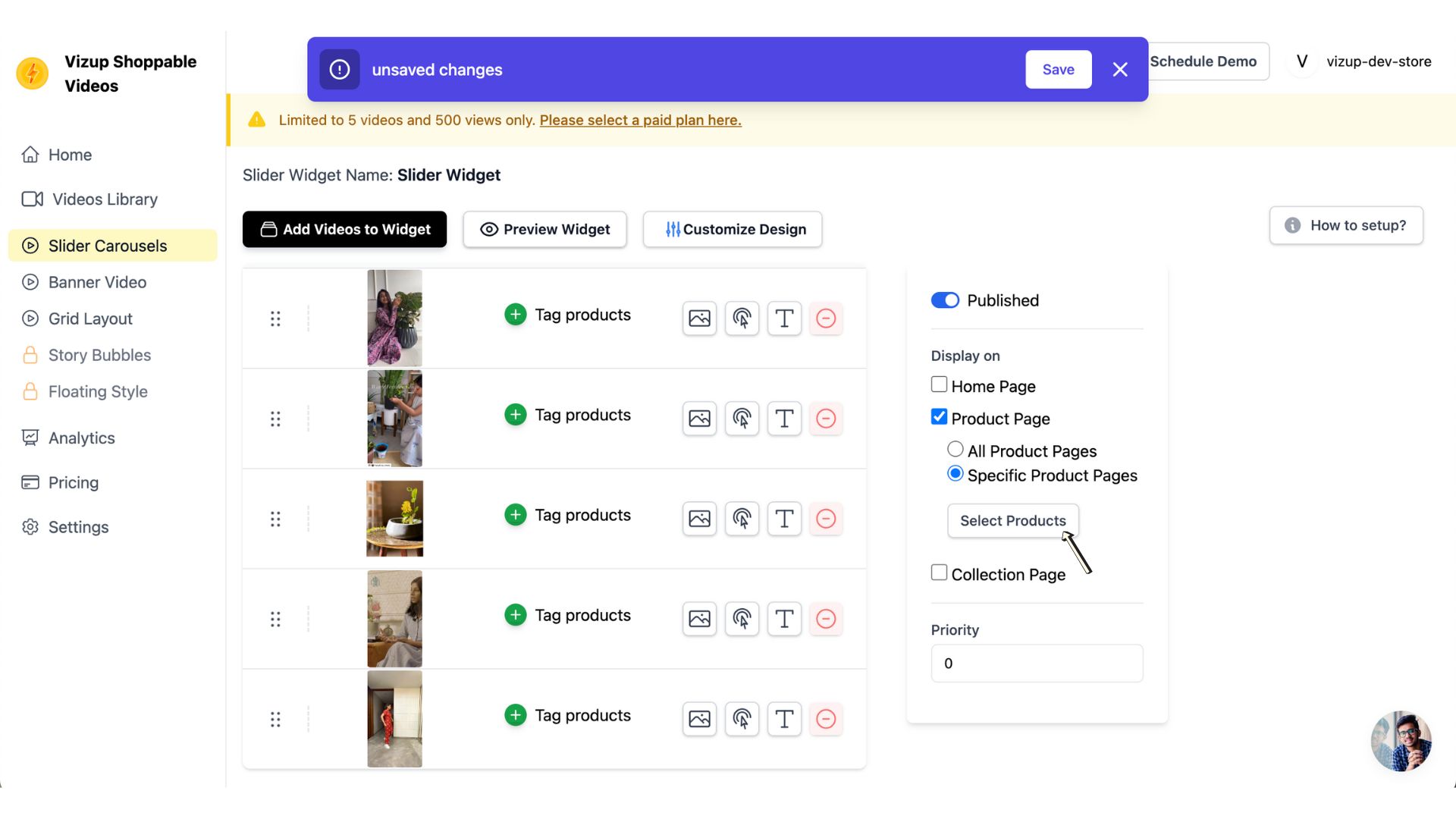Click the remove icon on fourth video row

[x=826, y=618]
